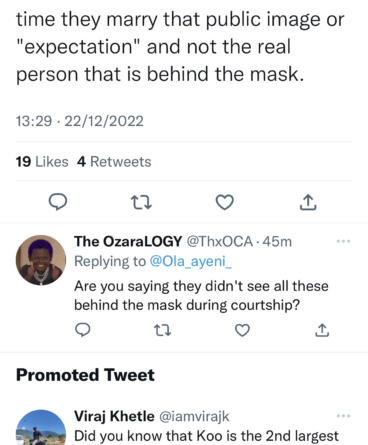Open The OzaraLOGY profile picture
Image resolution: width=368 pixels, height=445 pixels.
point(41,260)
